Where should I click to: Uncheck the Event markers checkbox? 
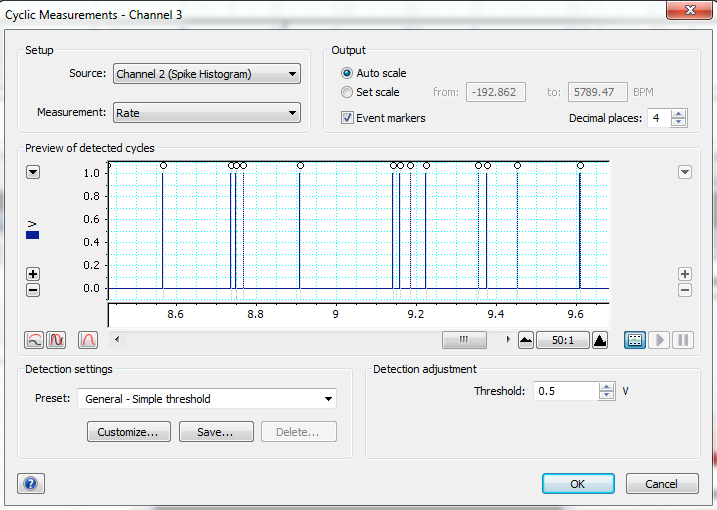click(348, 118)
